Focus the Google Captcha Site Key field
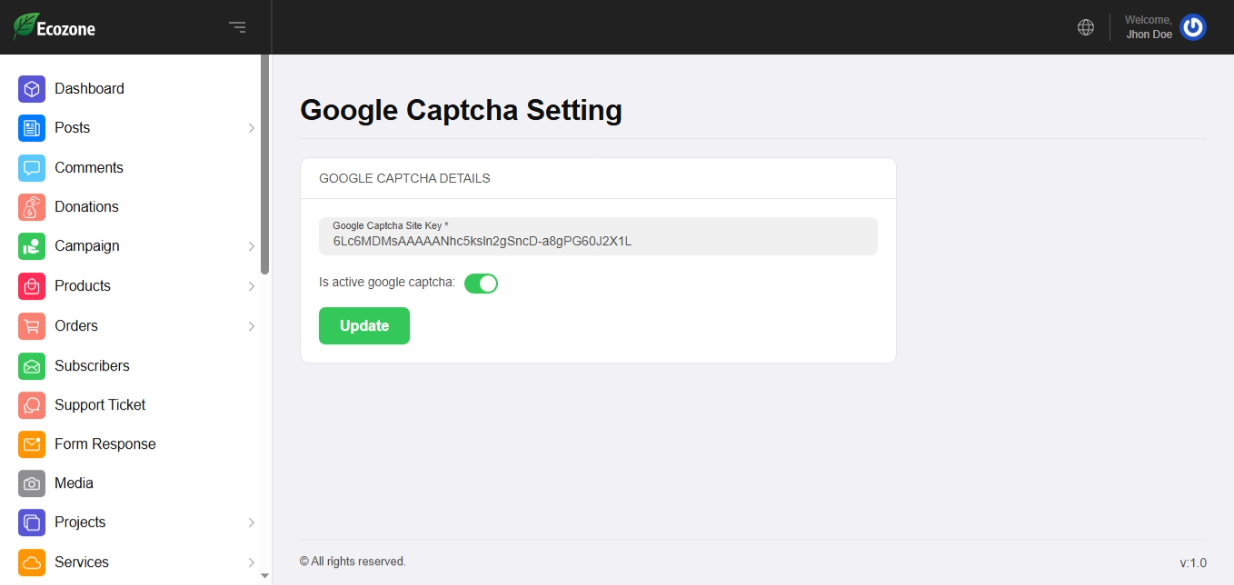The height and width of the screenshot is (585, 1234). (598, 241)
